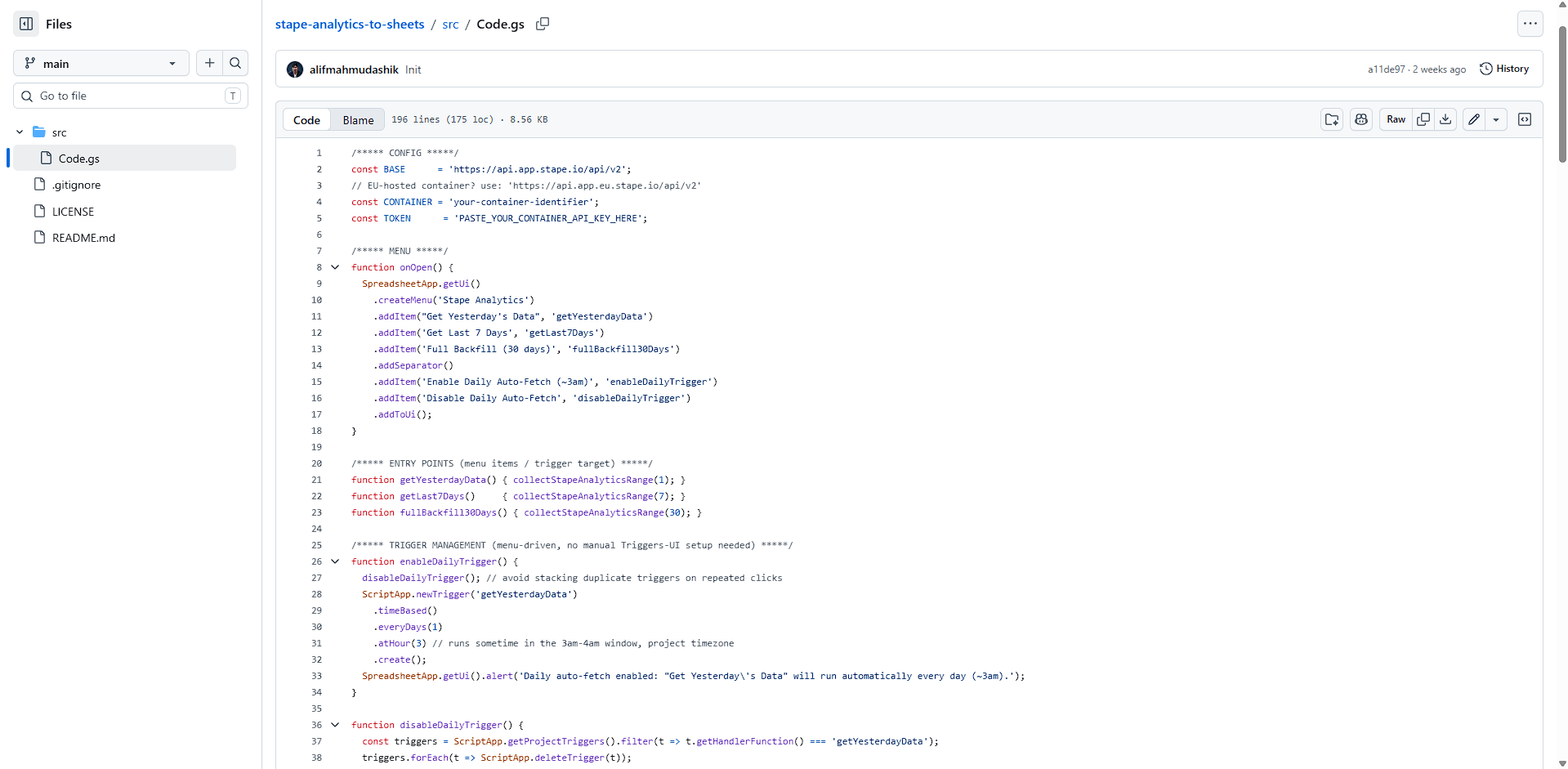Collapse onOpen function at line 8
1568x769 pixels.
tap(335, 267)
